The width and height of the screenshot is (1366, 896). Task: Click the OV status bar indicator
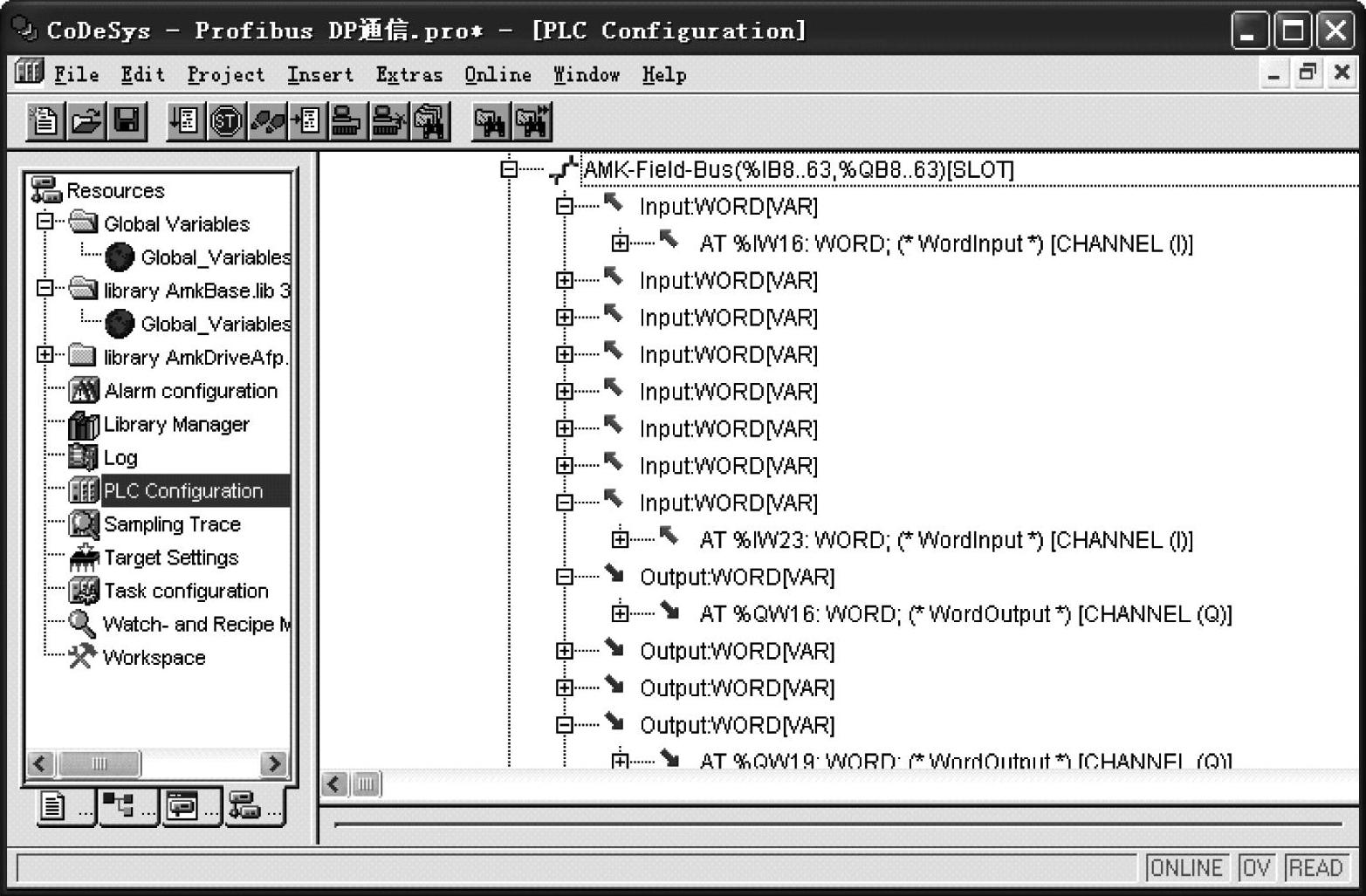coord(1256,867)
